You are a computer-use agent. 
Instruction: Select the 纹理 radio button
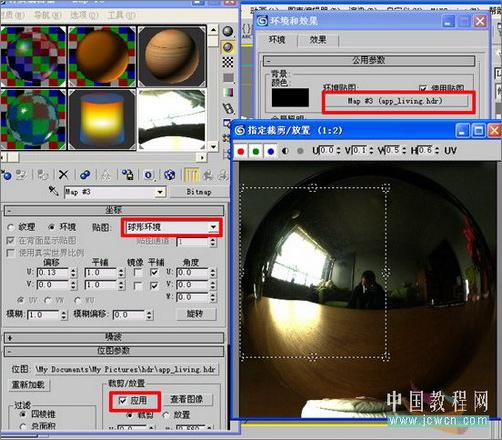11,228
